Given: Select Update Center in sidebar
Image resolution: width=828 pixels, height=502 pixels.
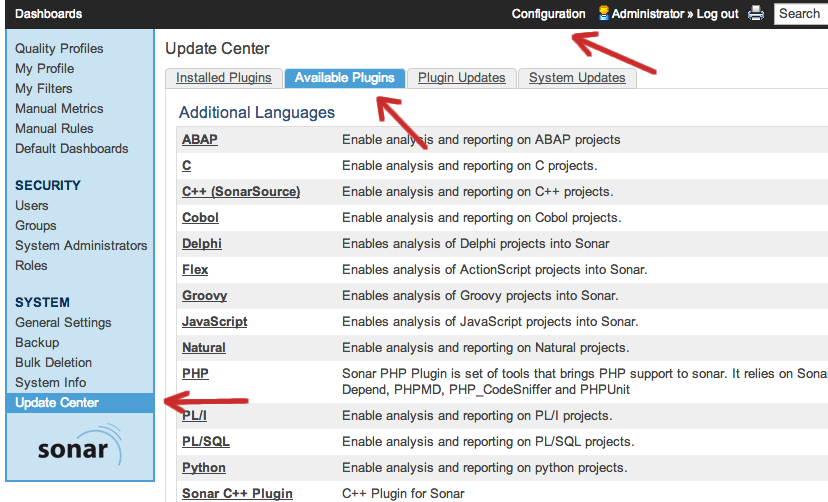Looking at the screenshot, I should pos(80,403).
